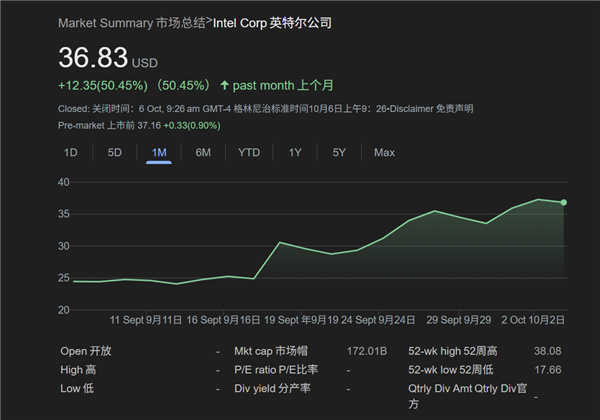The image size is (600, 420).
Task: Click the green up arrow icon
Action: (224, 86)
